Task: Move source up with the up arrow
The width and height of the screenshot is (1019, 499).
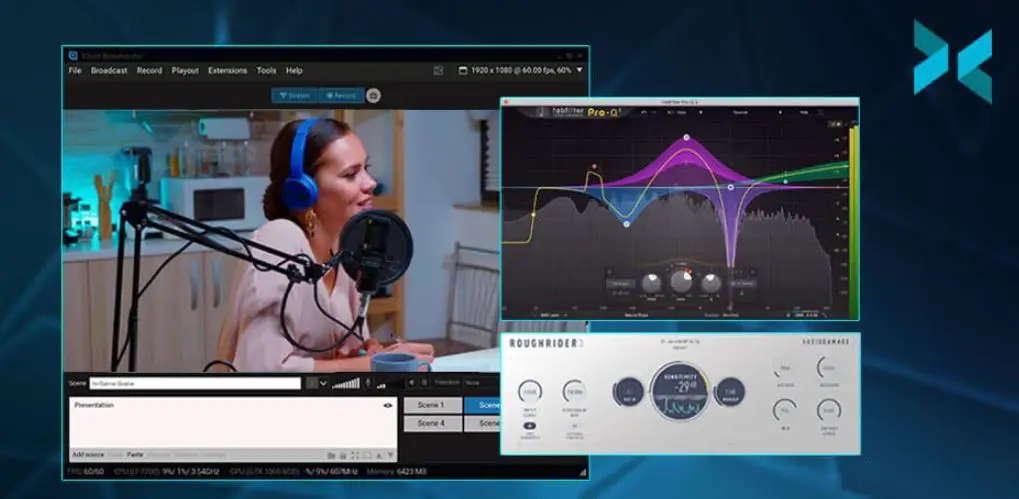Action: 380,455
